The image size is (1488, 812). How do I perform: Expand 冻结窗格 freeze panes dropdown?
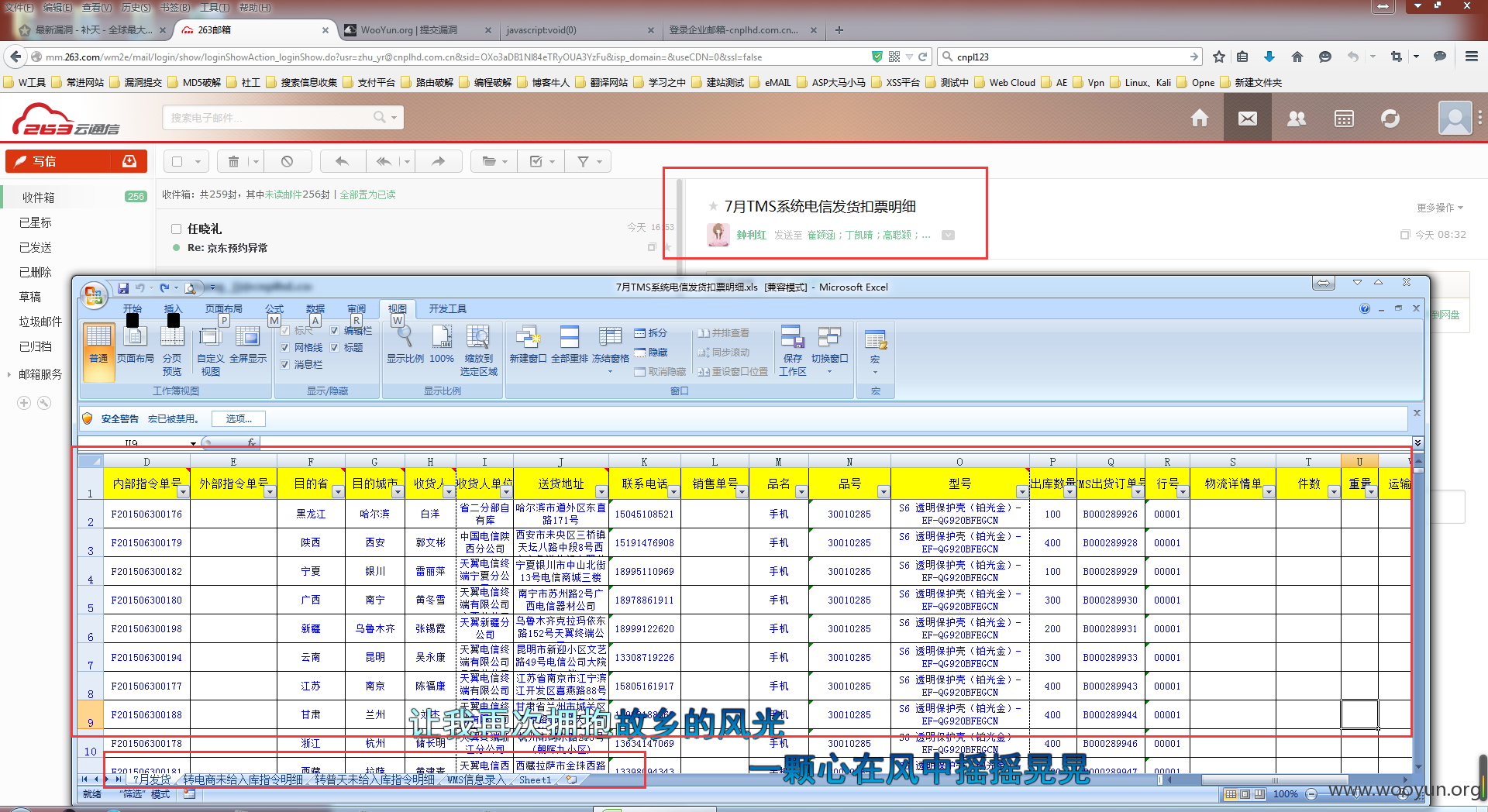click(x=610, y=371)
